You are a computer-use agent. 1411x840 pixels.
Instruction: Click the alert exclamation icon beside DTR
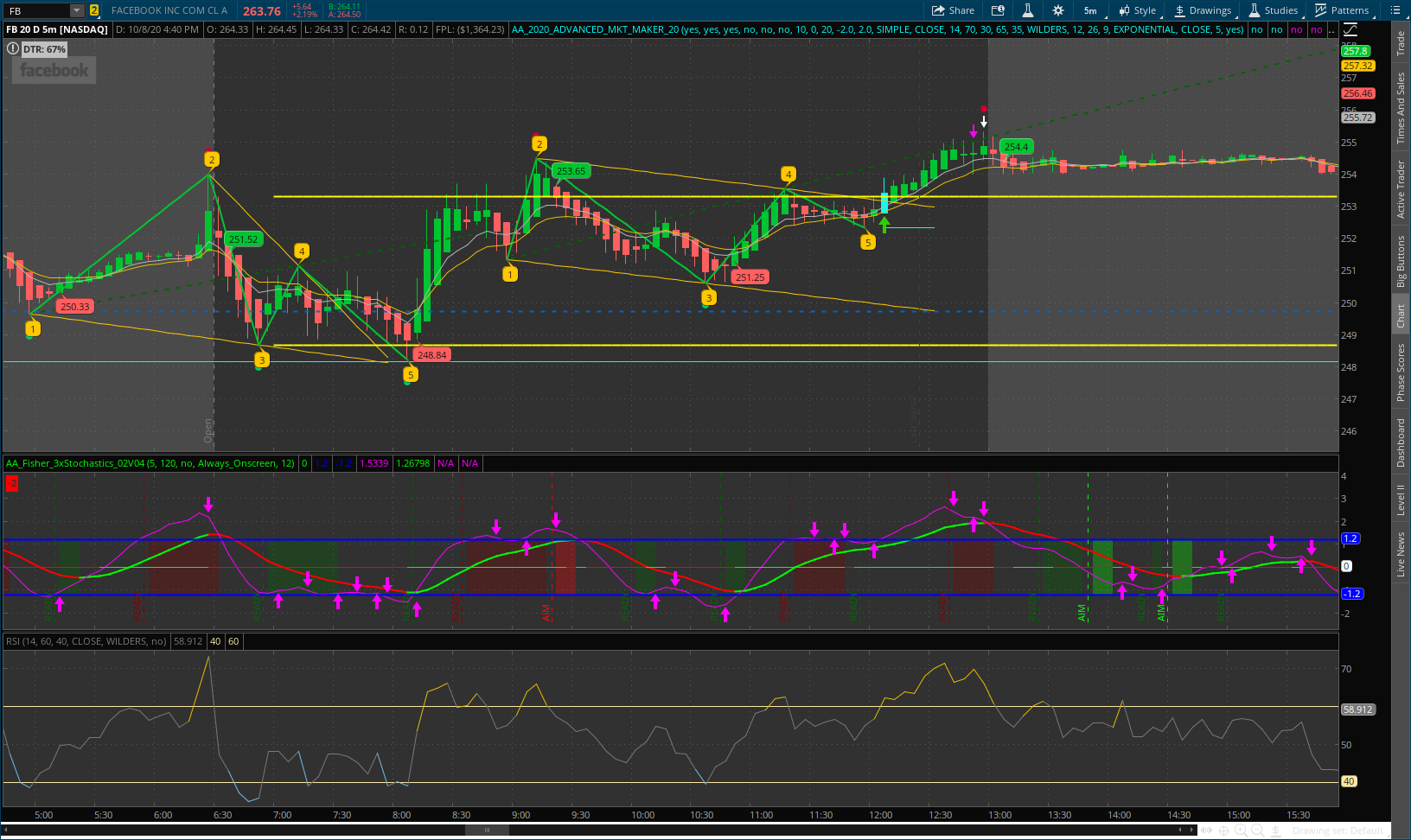[12, 49]
